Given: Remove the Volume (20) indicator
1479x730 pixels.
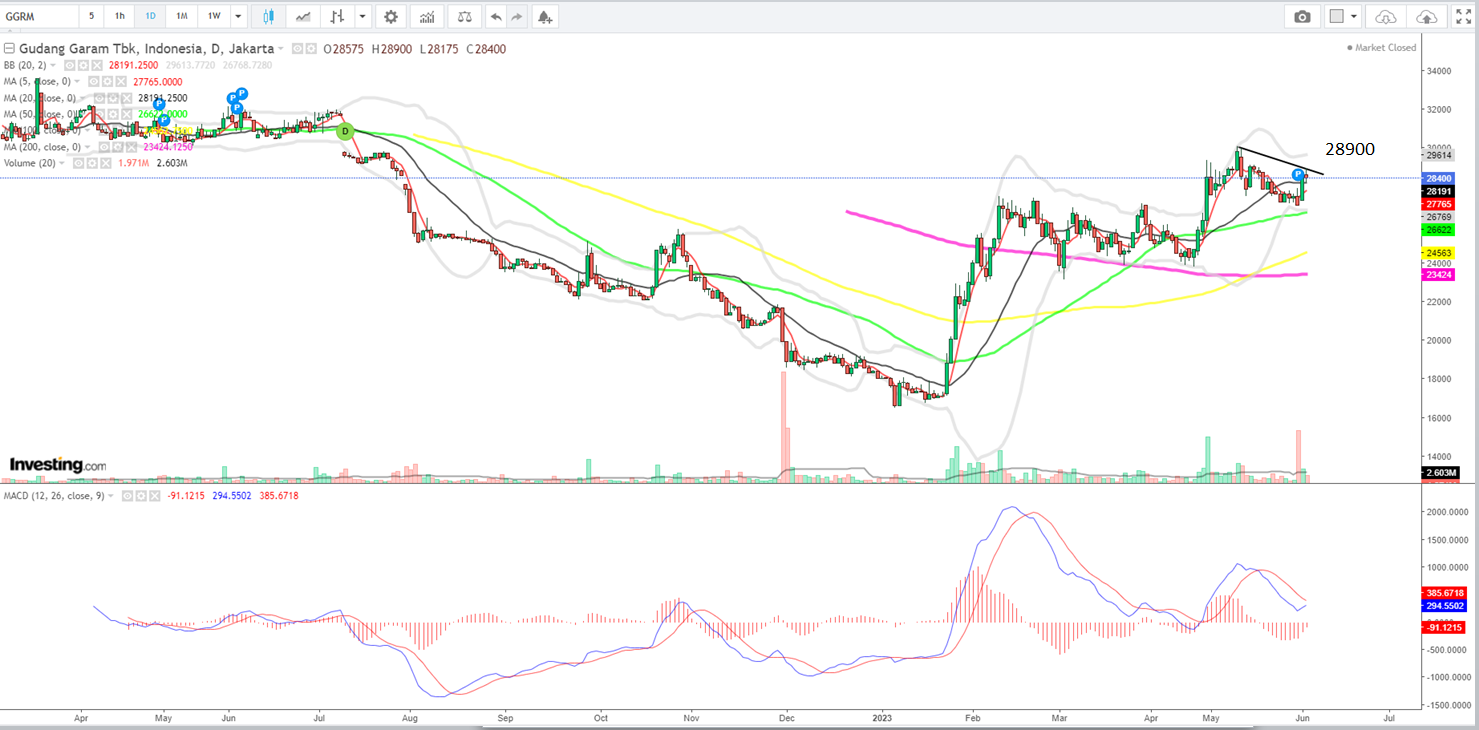Looking at the screenshot, I should (106, 163).
